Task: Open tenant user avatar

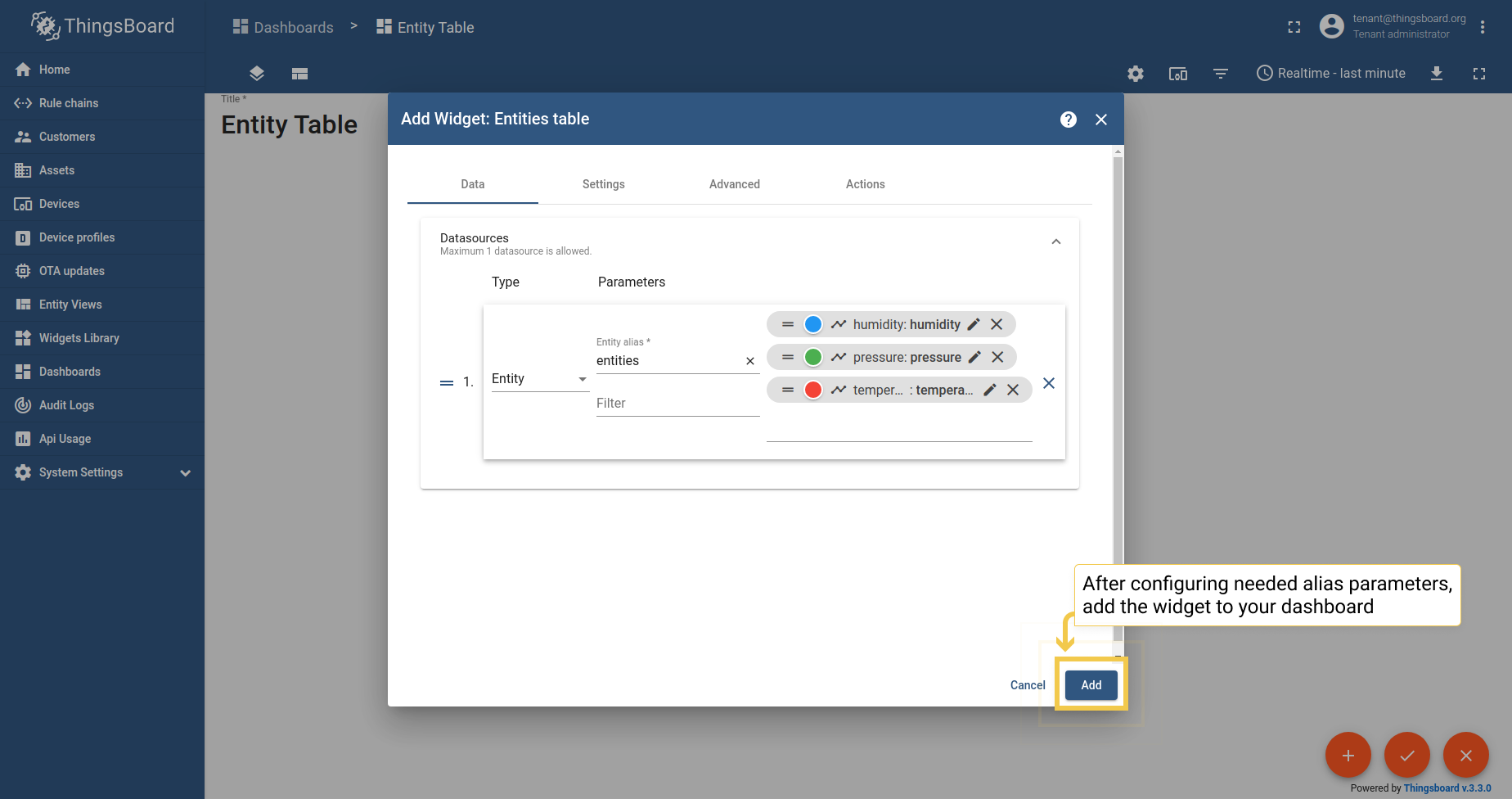Action: tap(1332, 26)
